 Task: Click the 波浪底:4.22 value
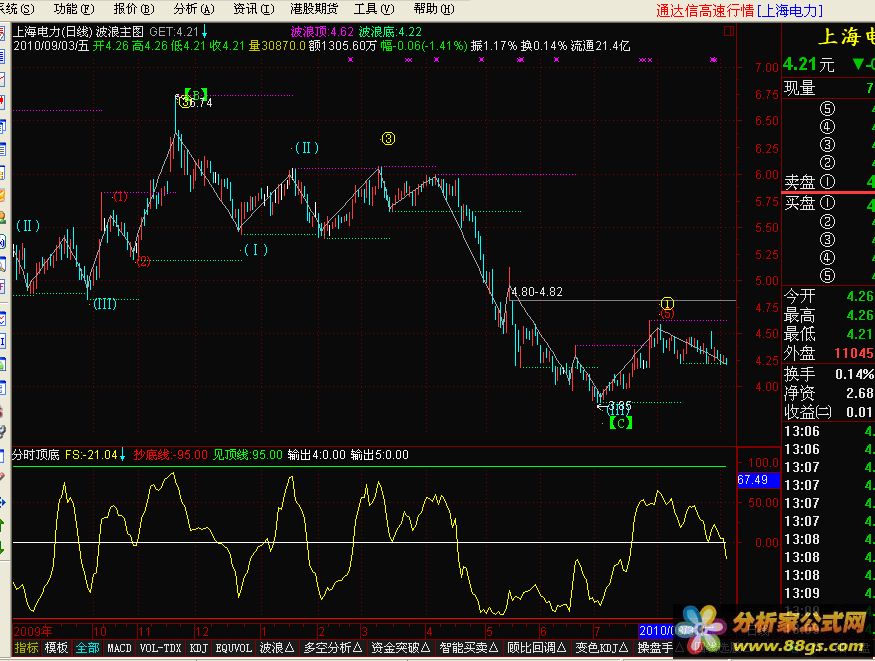(x=390, y=32)
